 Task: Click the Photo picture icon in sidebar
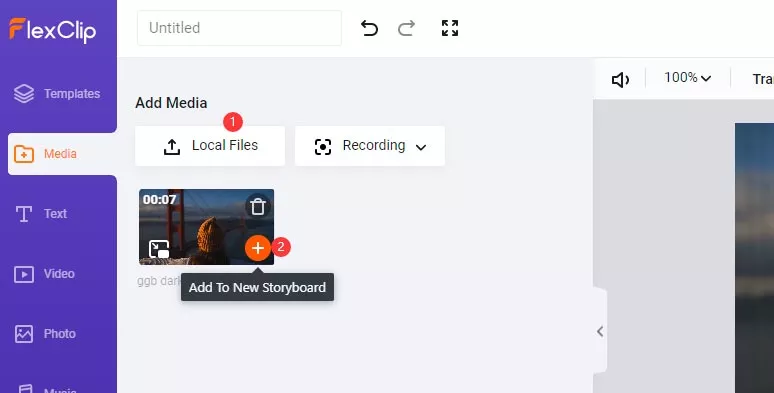(24, 334)
